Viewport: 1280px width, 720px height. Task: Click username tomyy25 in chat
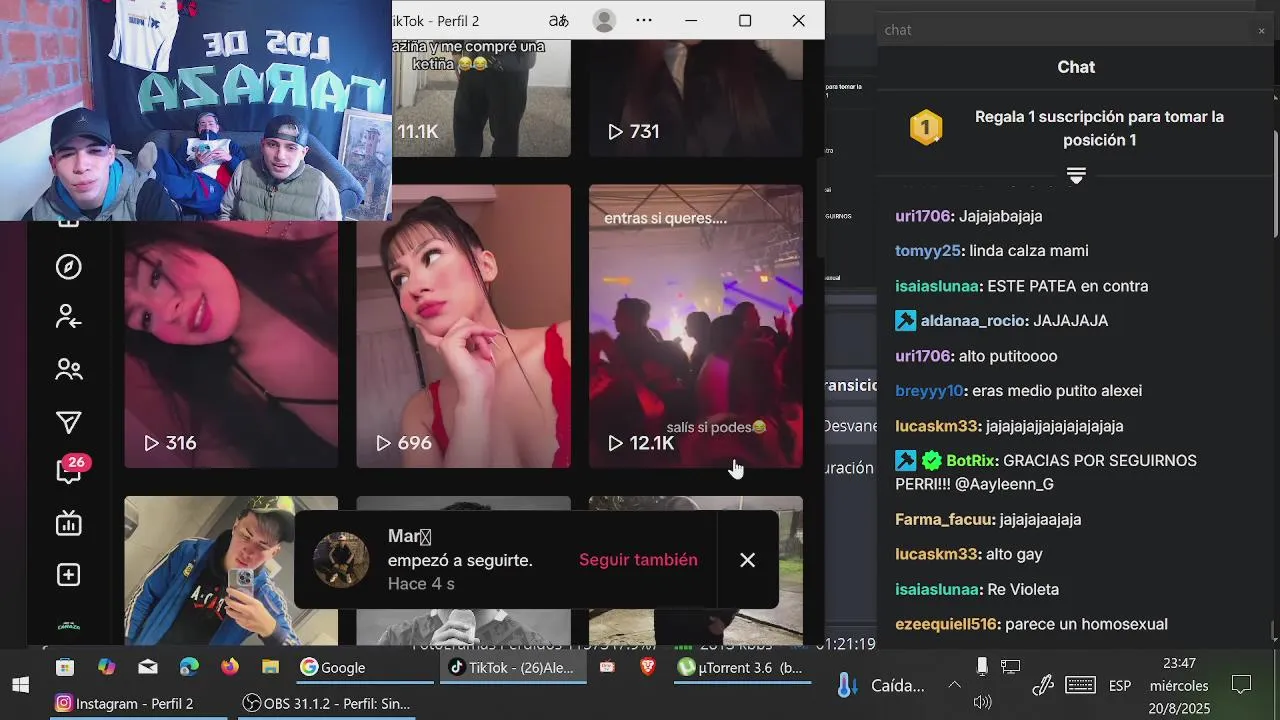coord(927,251)
